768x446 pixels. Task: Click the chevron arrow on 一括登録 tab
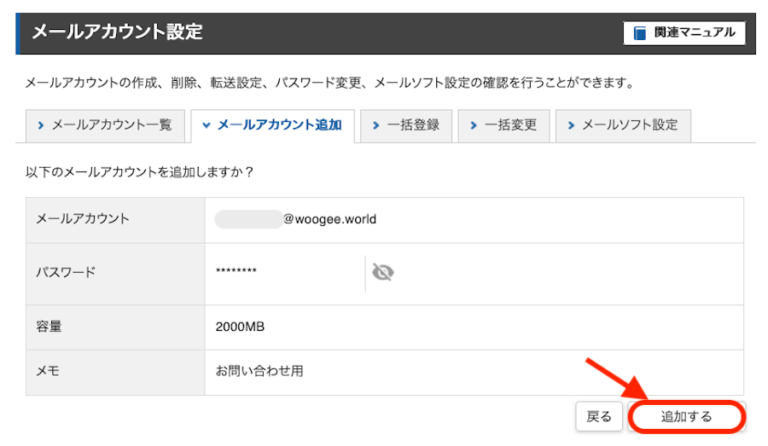click(376, 126)
